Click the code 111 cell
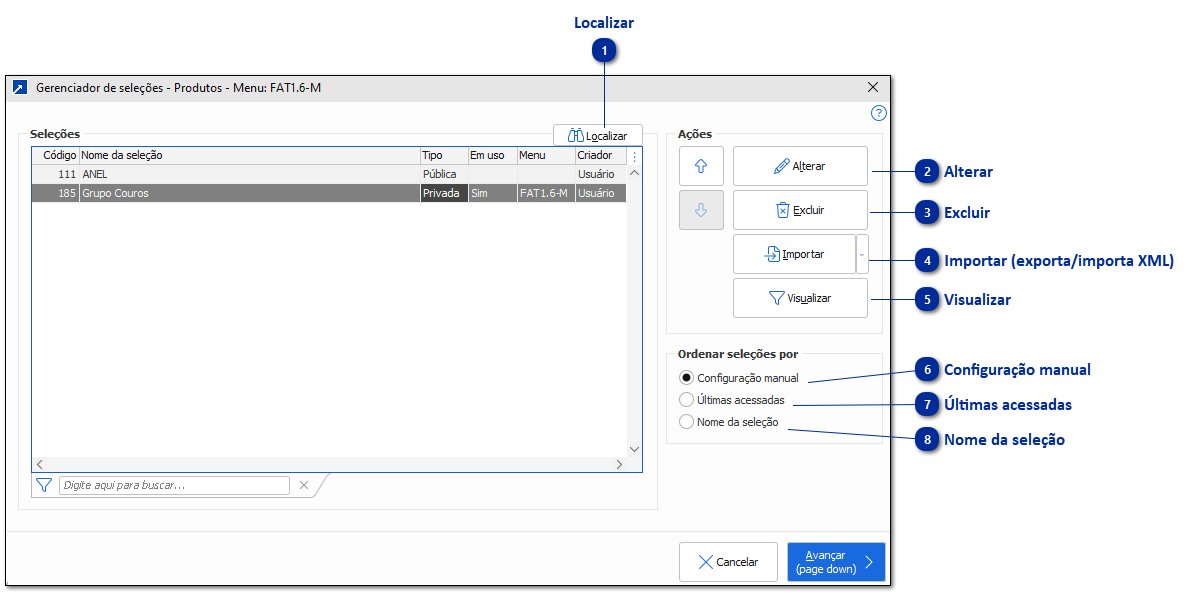This screenshot has height=595, width=1190. coord(55,175)
